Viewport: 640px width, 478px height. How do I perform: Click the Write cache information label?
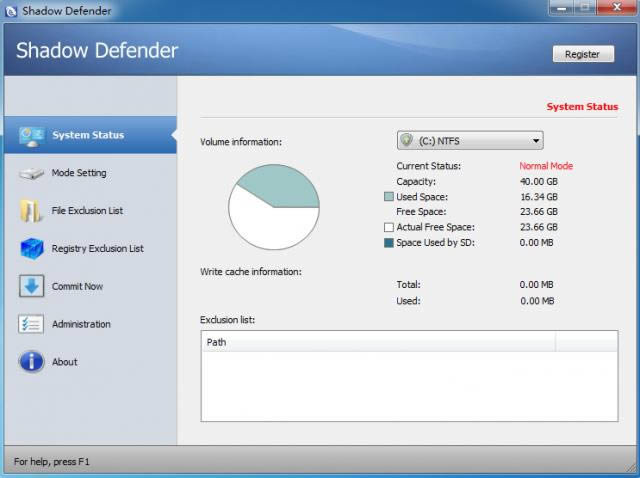[251, 272]
